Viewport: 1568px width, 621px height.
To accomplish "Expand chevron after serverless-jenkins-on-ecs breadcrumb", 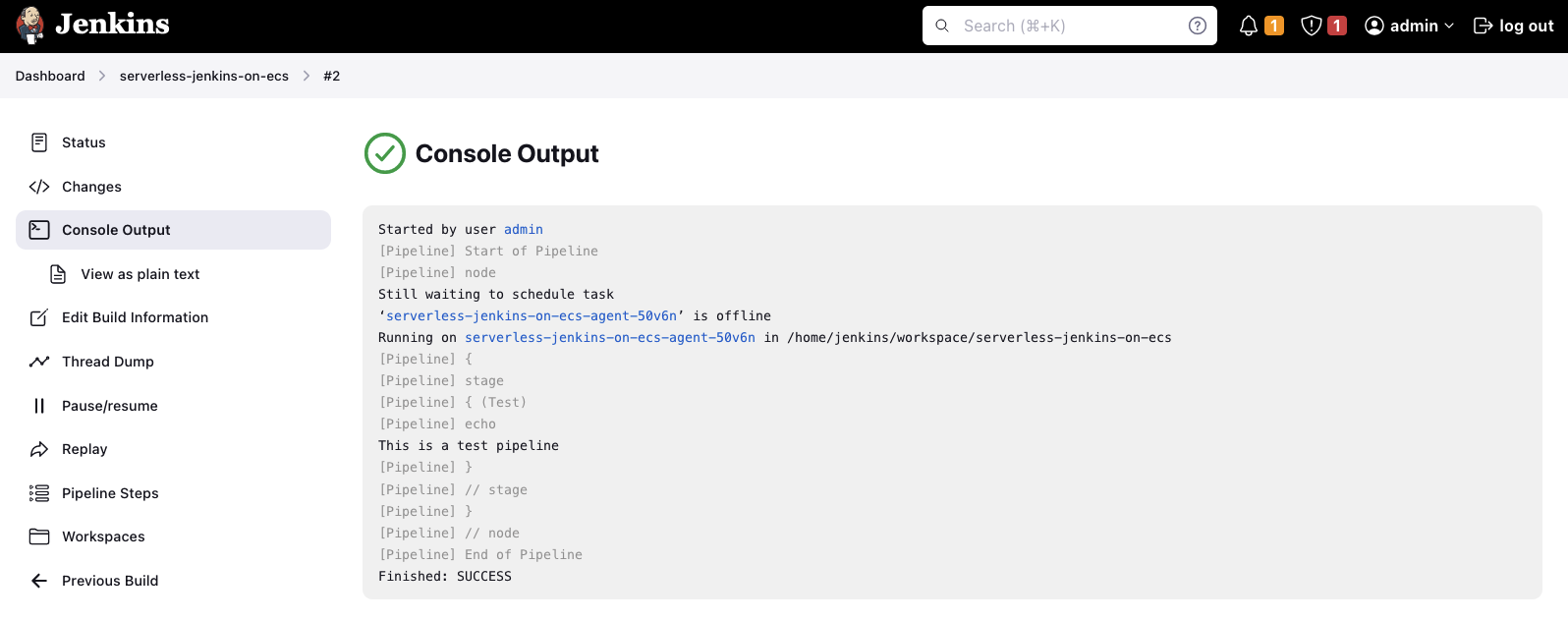I will click(x=307, y=76).
